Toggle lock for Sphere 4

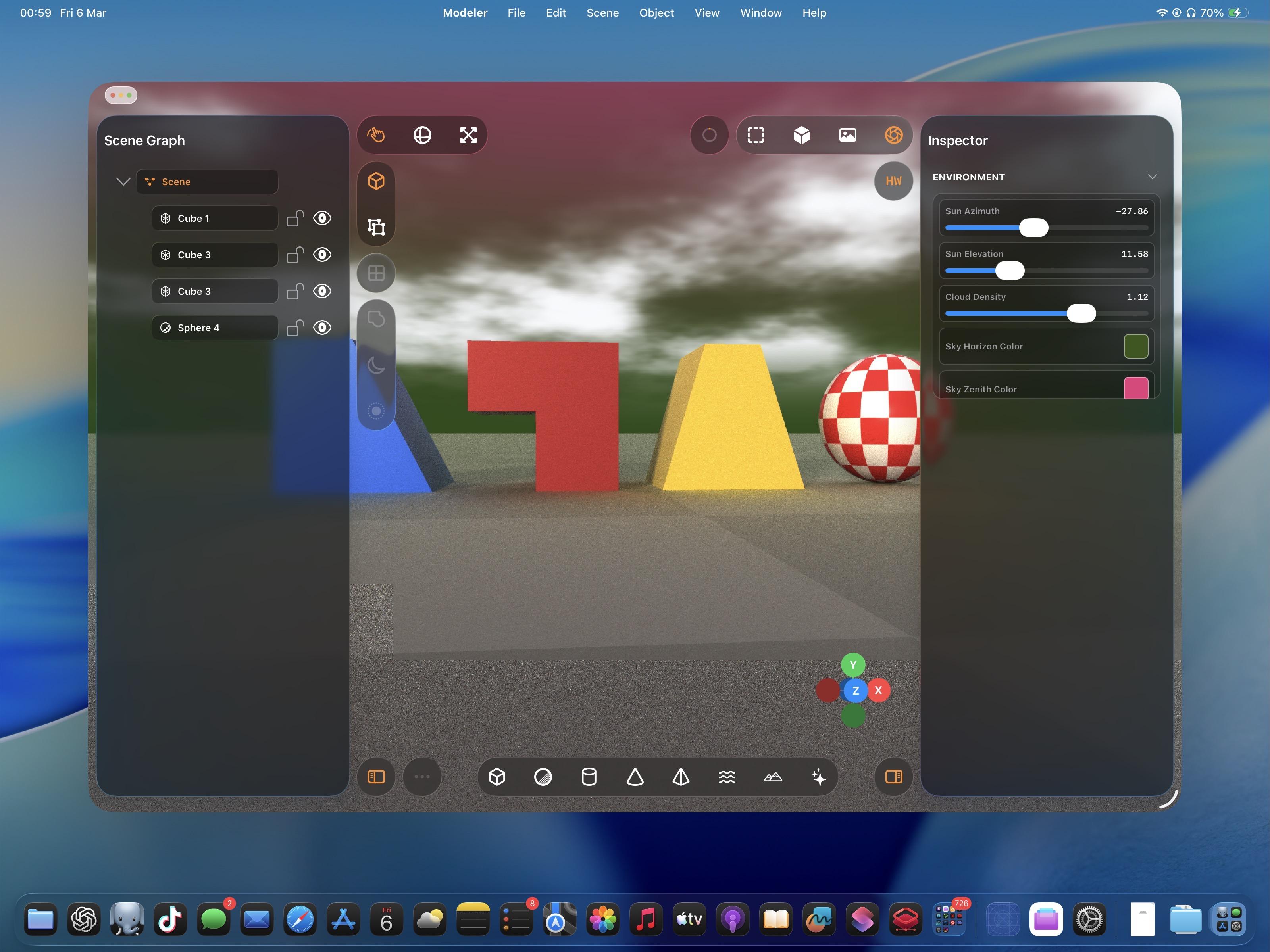(x=295, y=328)
